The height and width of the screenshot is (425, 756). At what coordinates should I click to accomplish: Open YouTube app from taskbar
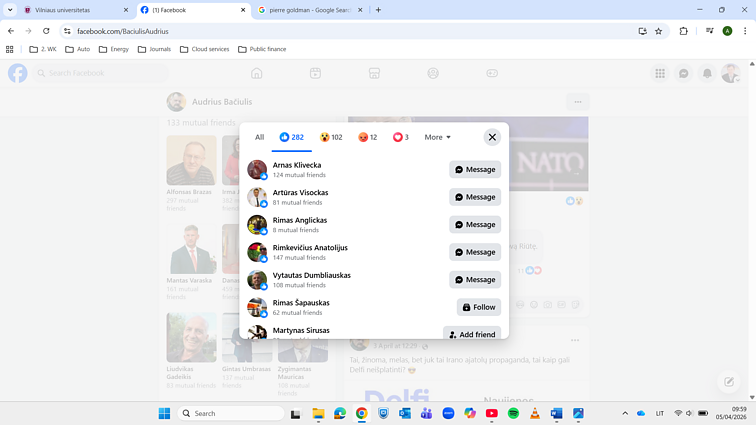[492, 413]
